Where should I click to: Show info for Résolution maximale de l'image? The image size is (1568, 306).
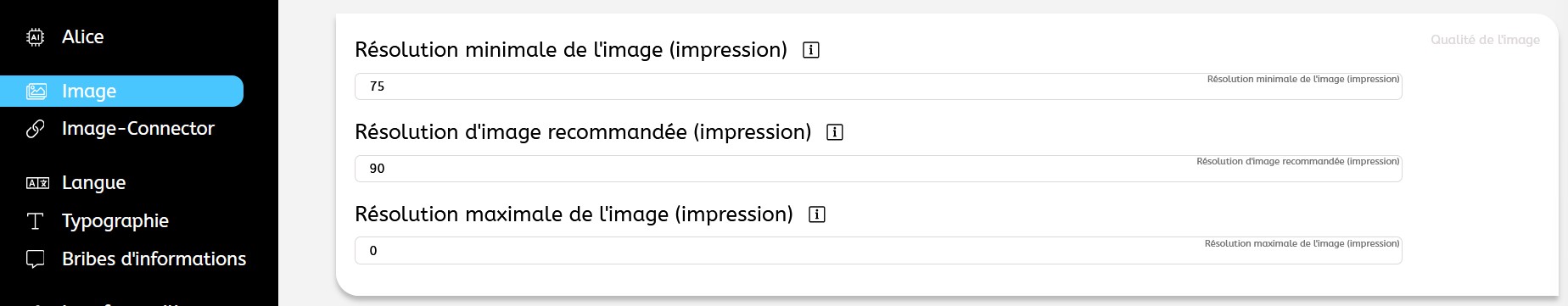coord(817,214)
